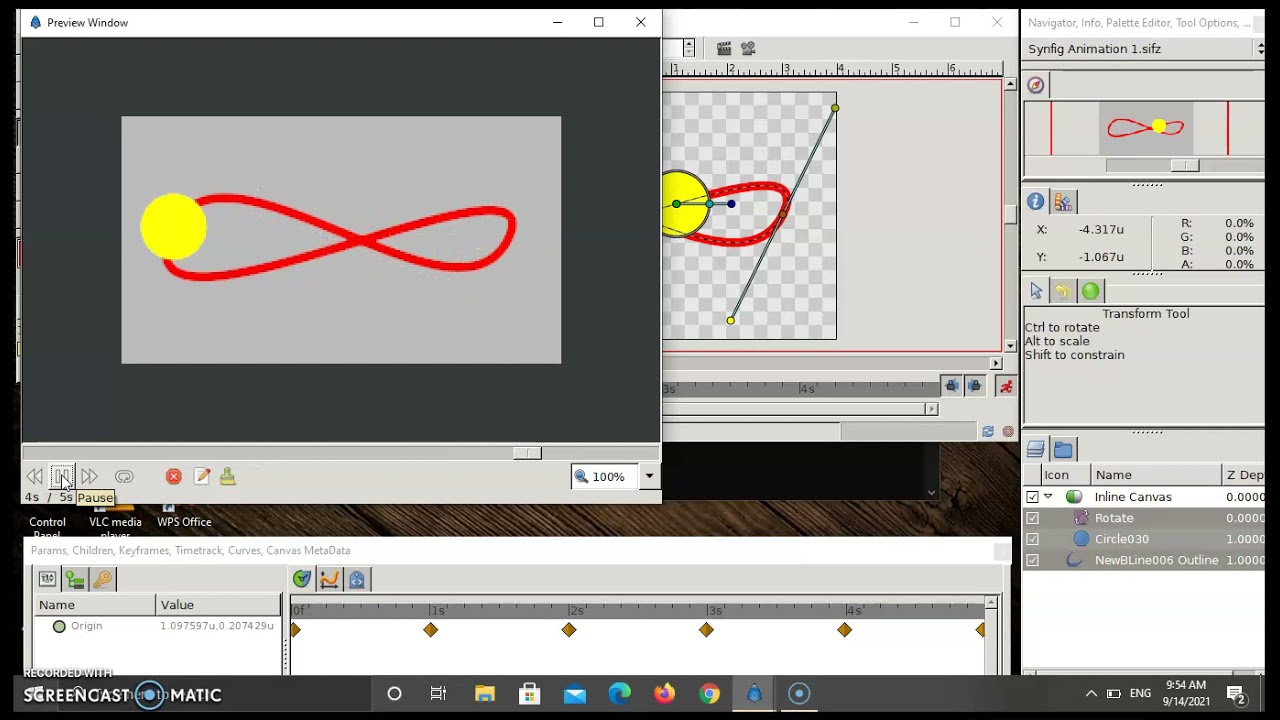The image size is (1280, 720).
Task: Toggle the past keyframe lock icon
Action: 952,386
